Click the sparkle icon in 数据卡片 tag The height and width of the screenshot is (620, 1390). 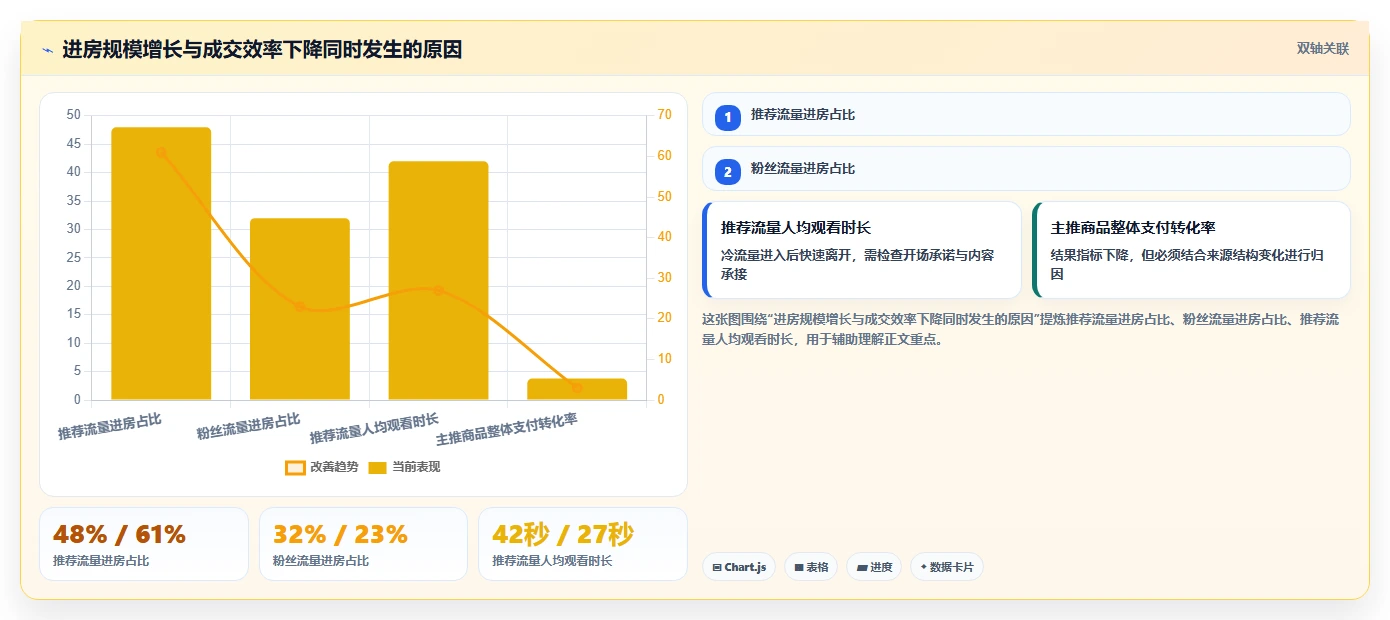pos(923,567)
